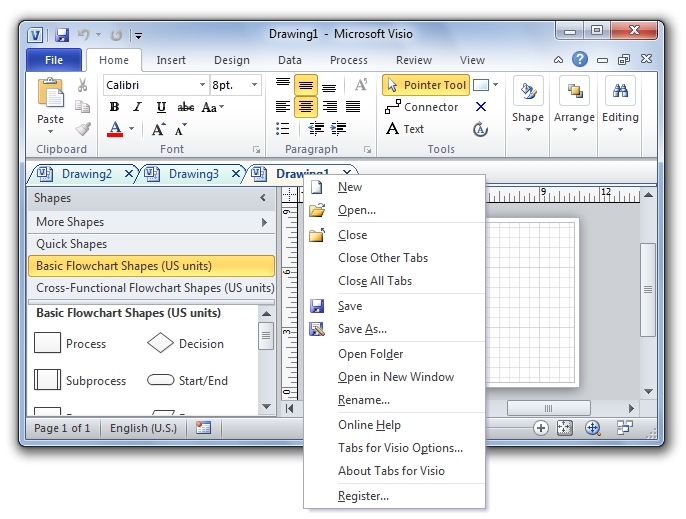Choose Close Other Tabs from context menu
This screenshot has width=686, height=519.
coord(383,258)
